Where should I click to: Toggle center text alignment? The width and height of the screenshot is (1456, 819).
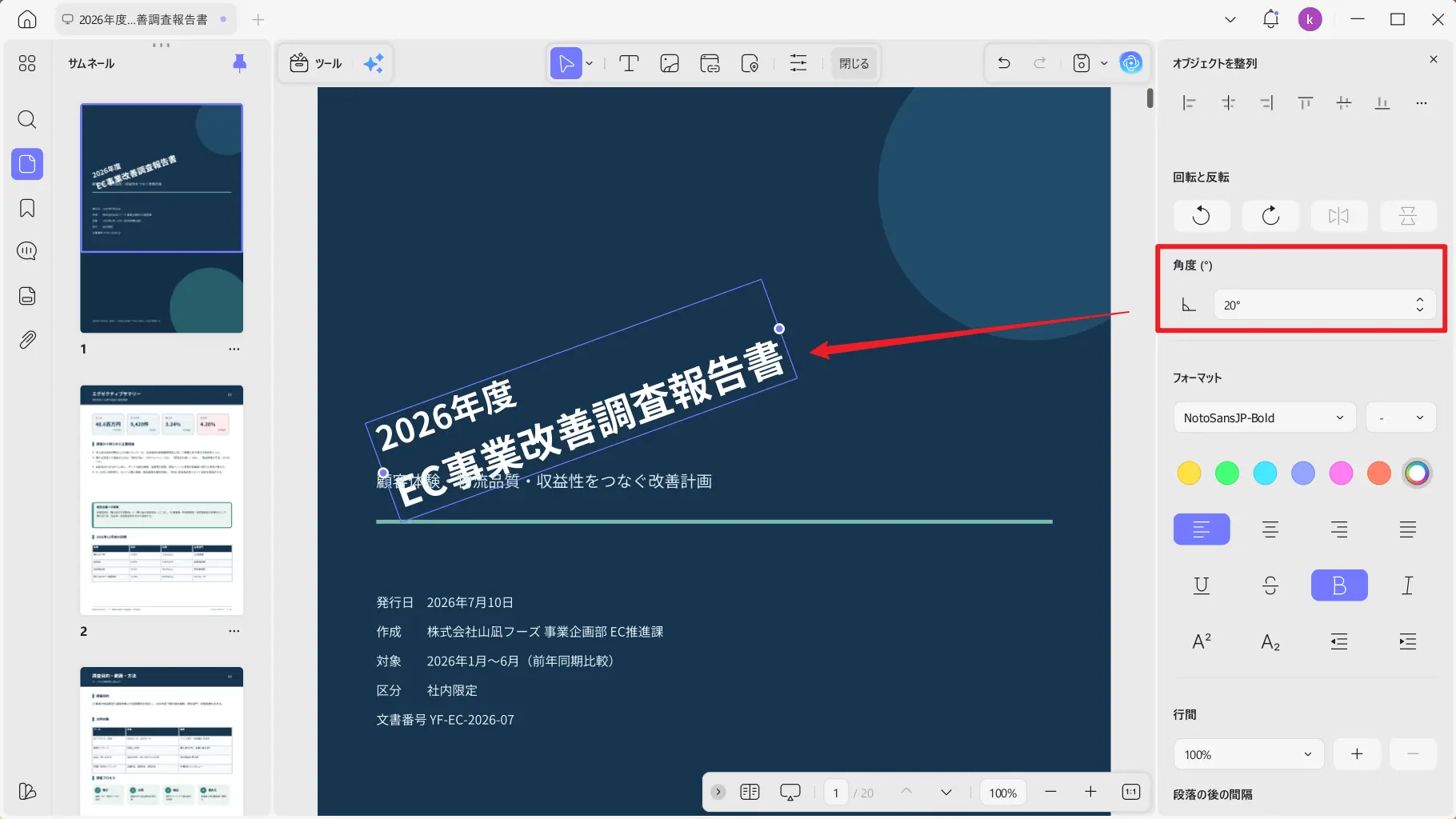tap(1270, 529)
